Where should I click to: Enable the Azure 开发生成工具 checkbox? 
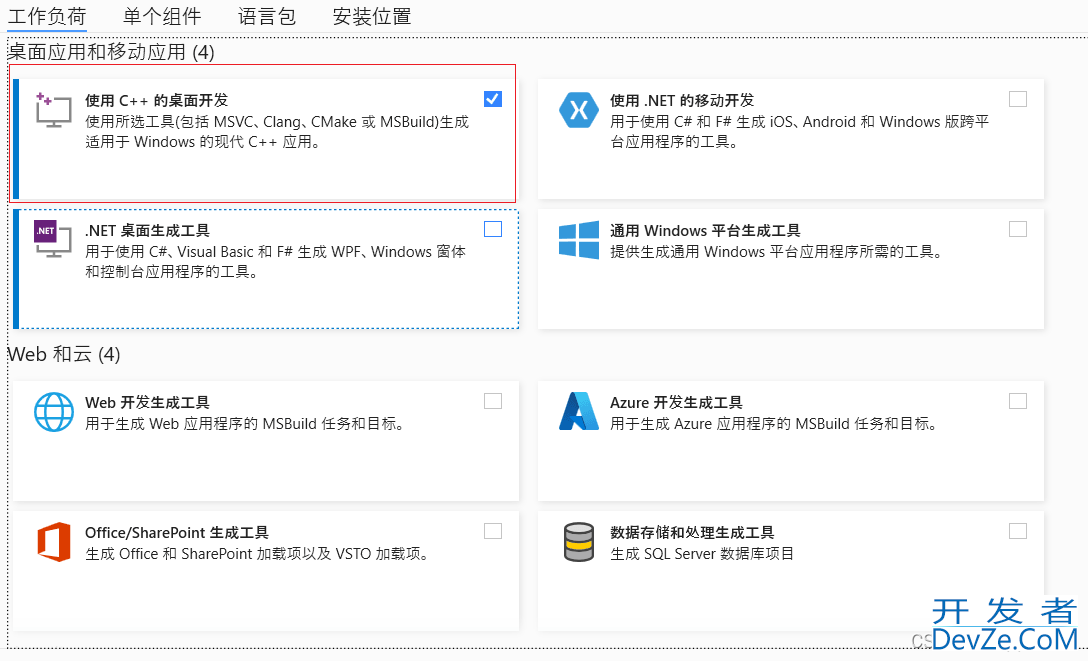pyautogui.click(x=1018, y=401)
